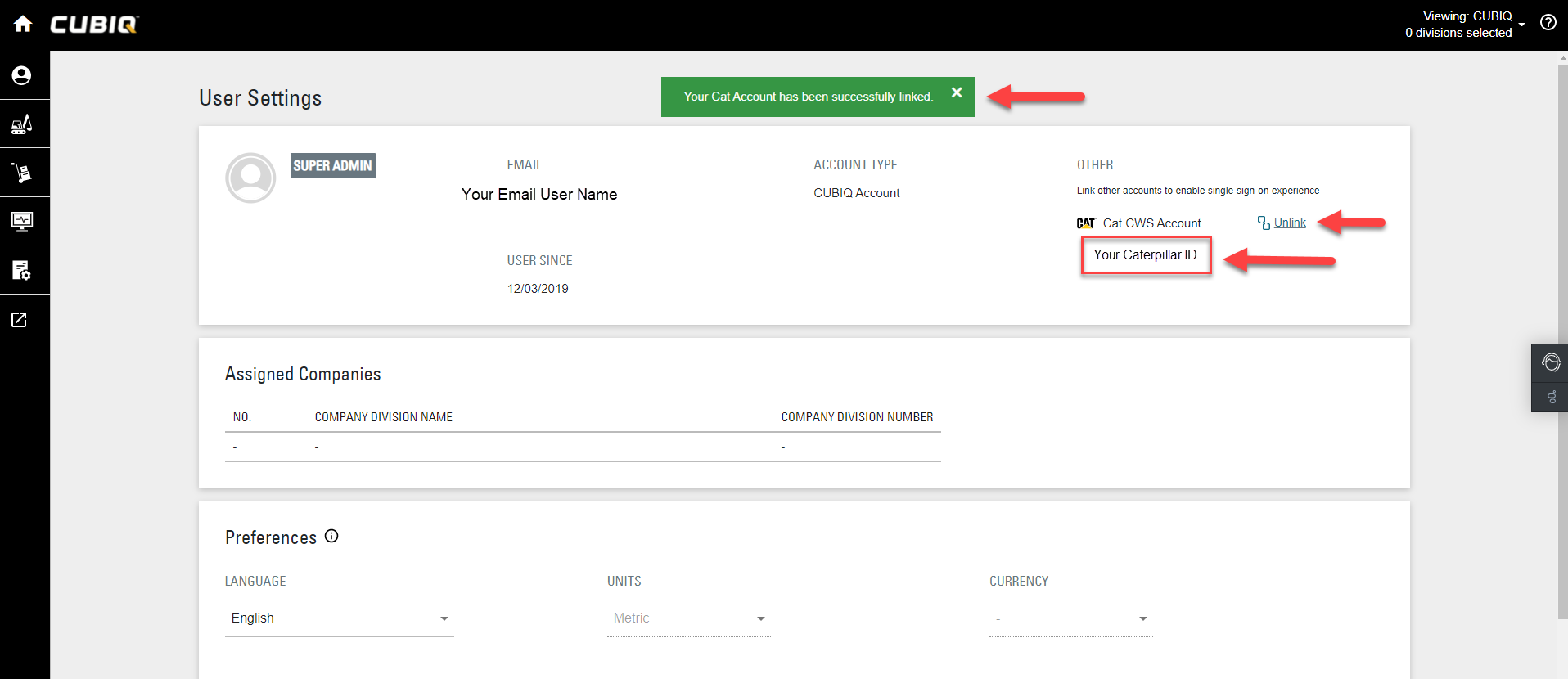Go to the home page icon
1568x679 pixels.
tap(23, 24)
